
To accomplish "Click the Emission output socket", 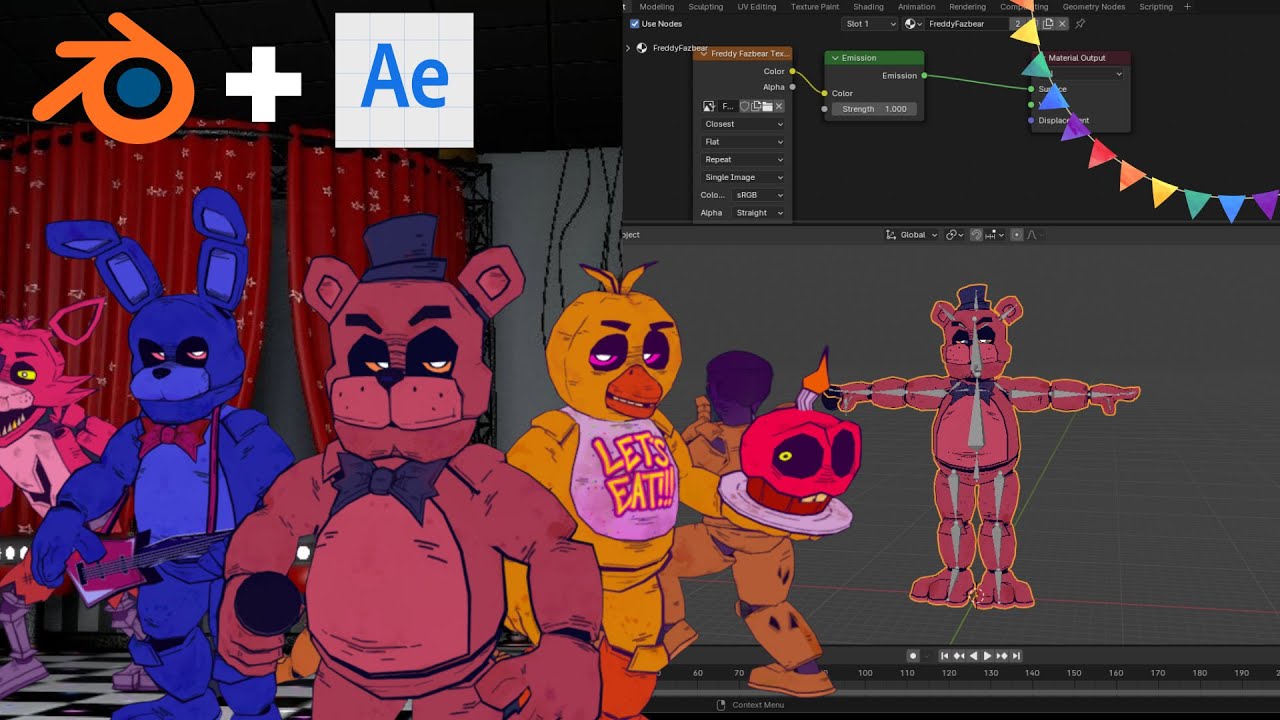I will click(924, 76).
